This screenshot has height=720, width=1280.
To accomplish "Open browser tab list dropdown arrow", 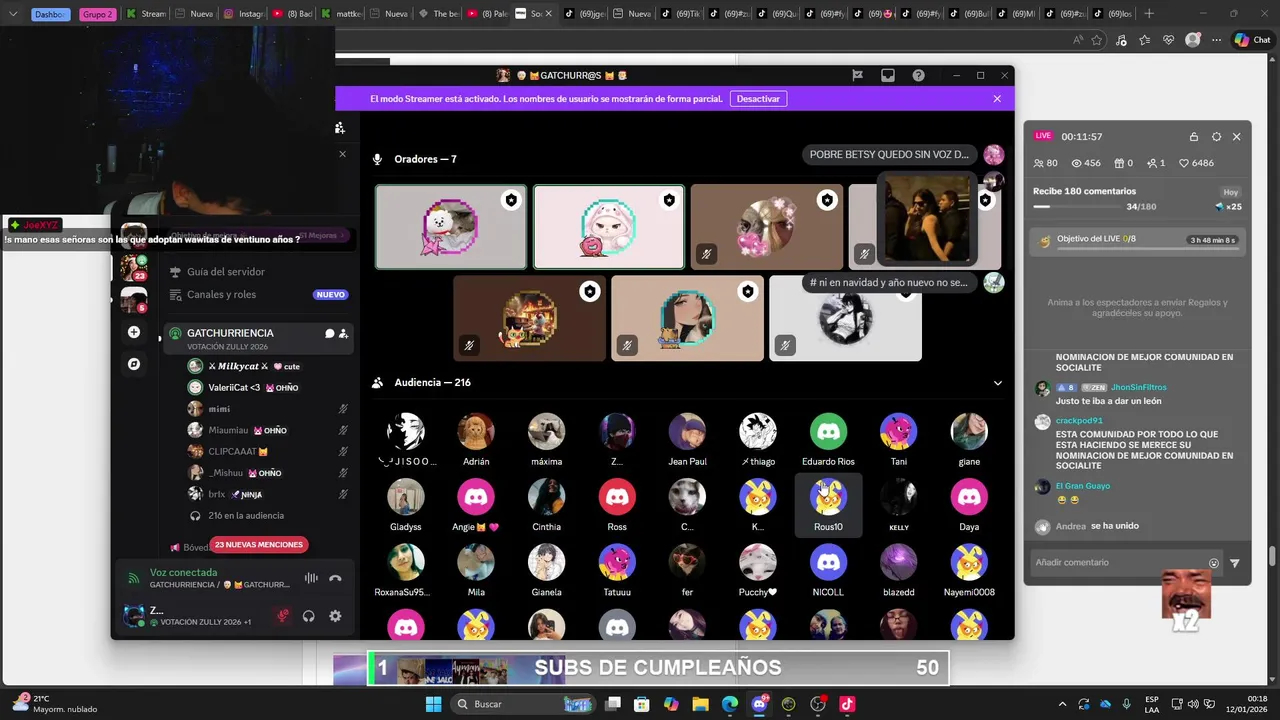I will point(13,14).
